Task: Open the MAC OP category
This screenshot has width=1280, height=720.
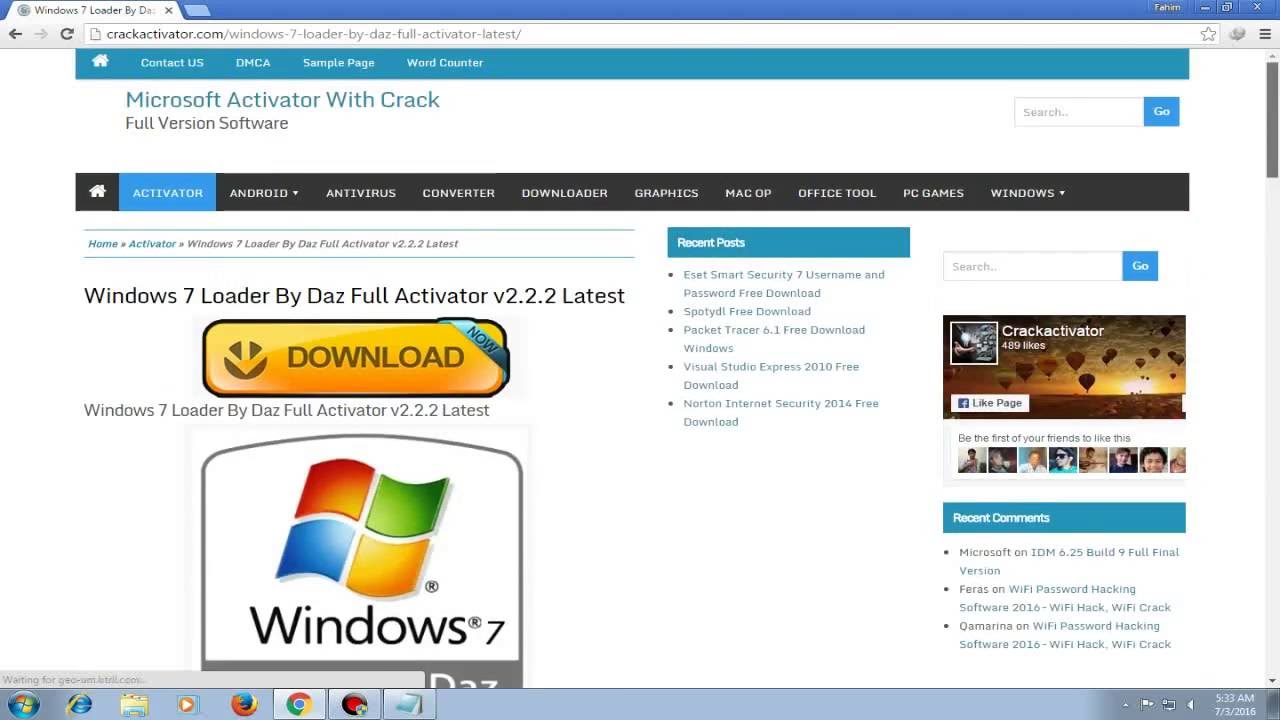Action: click(x=748, y=192)
